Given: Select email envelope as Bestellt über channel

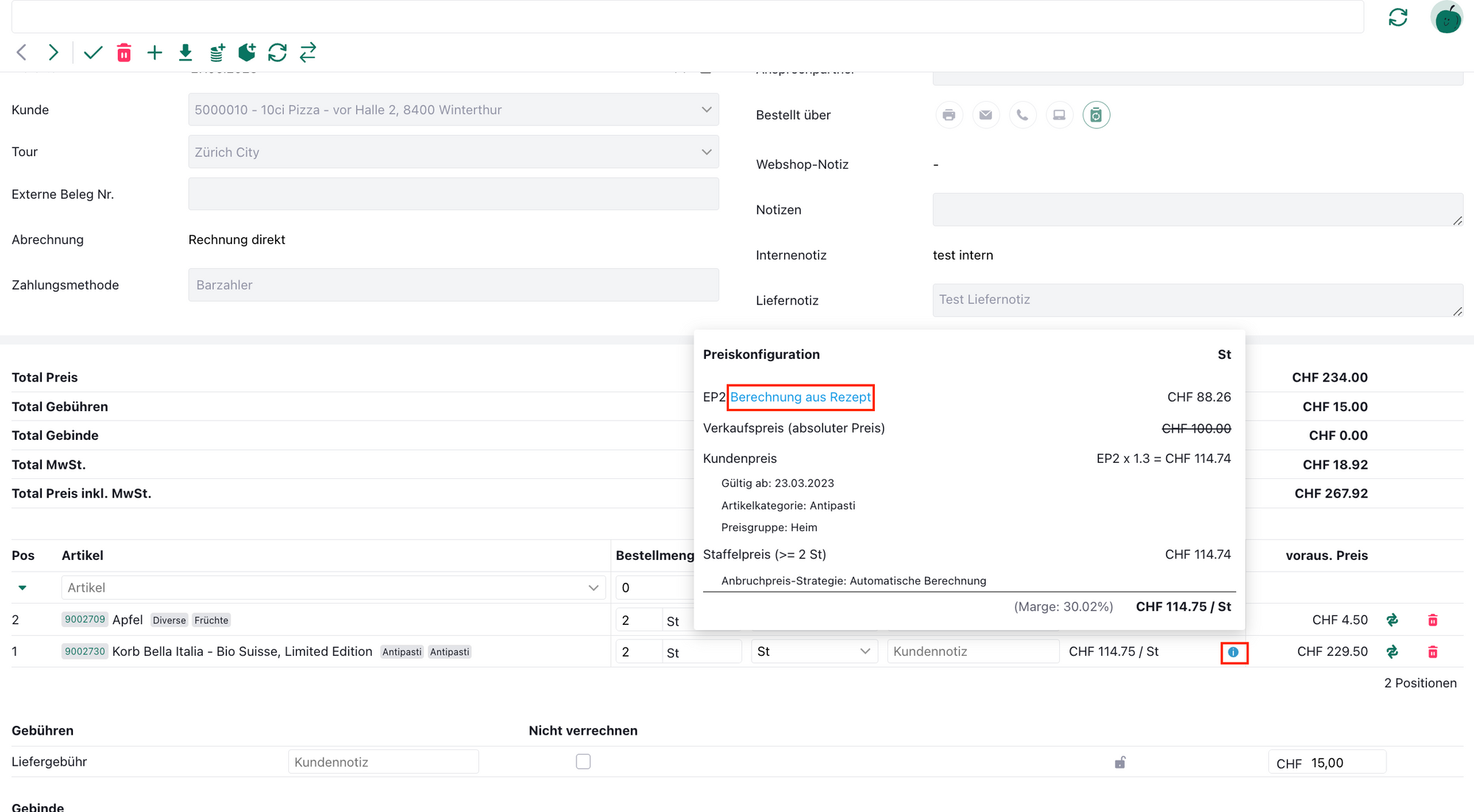Looking at the screenshot, I should (x=985, y=115).
